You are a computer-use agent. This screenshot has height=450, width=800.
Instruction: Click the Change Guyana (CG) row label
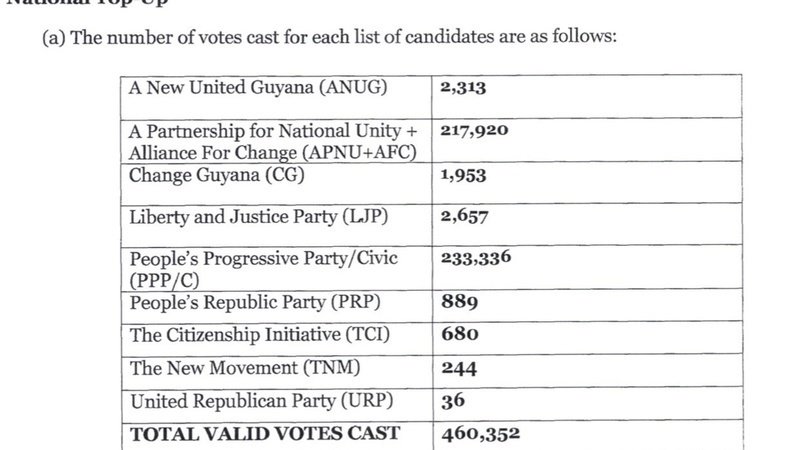click(216, 176)
